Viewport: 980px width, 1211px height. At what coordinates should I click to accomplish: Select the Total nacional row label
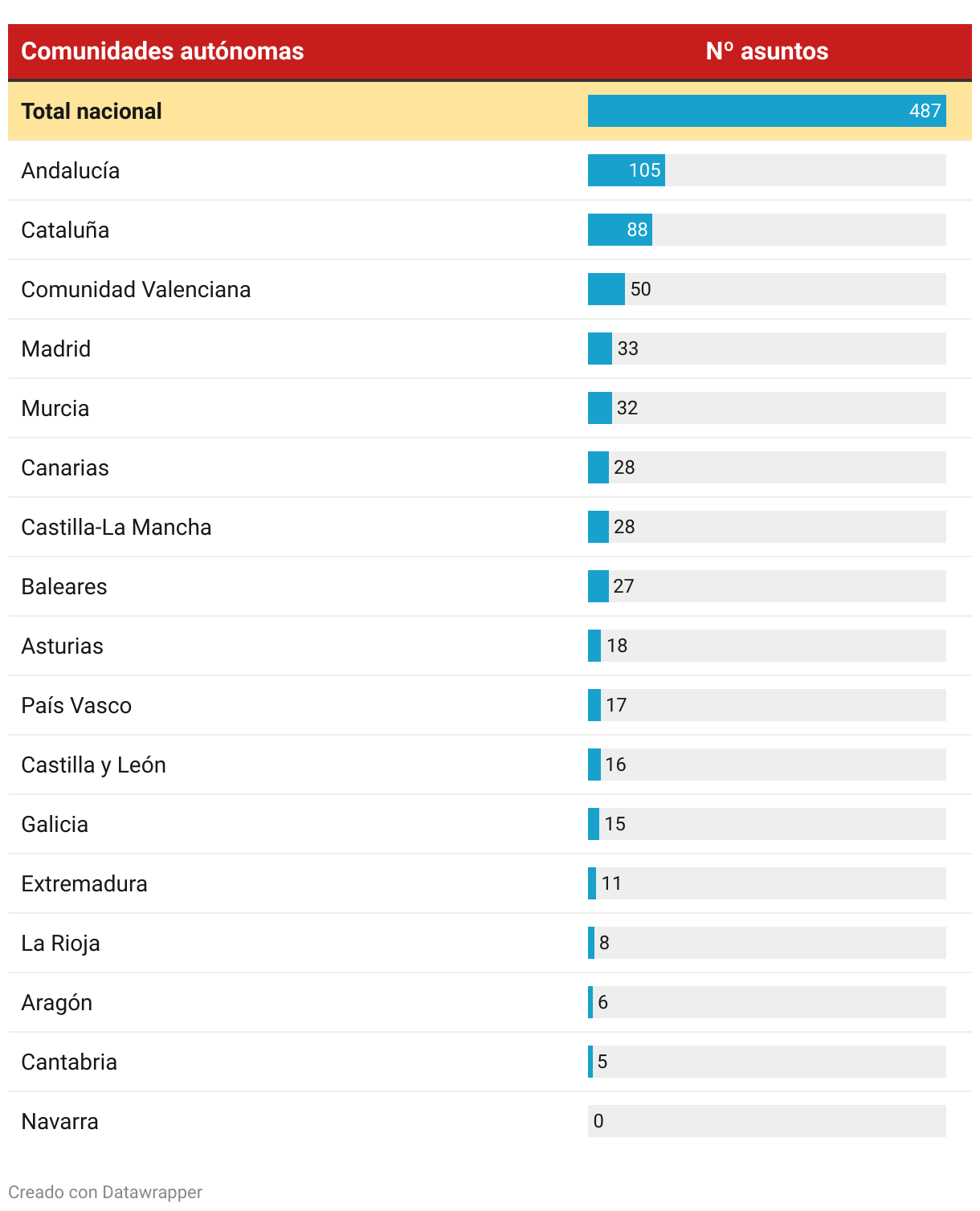pyautogui.click(x=92, y=111)
